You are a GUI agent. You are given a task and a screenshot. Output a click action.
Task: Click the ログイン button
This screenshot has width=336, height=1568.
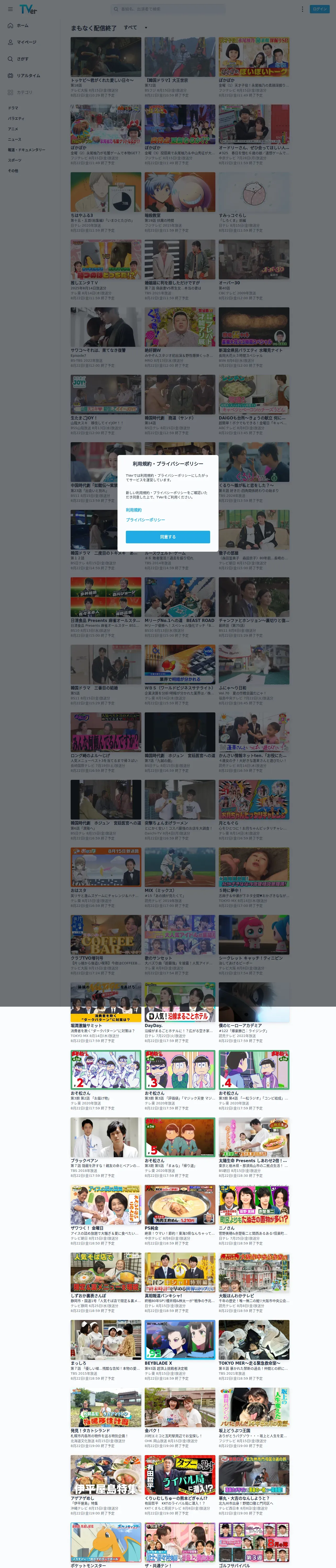point(320,9)
